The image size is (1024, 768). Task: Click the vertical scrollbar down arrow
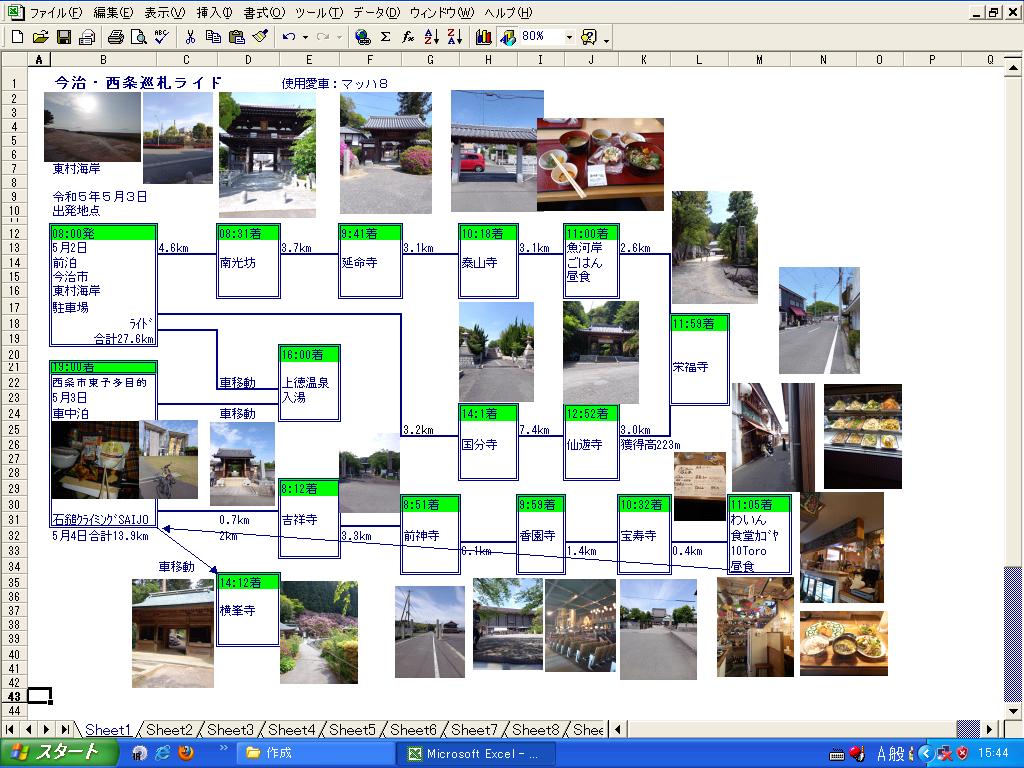(1013, 710)
